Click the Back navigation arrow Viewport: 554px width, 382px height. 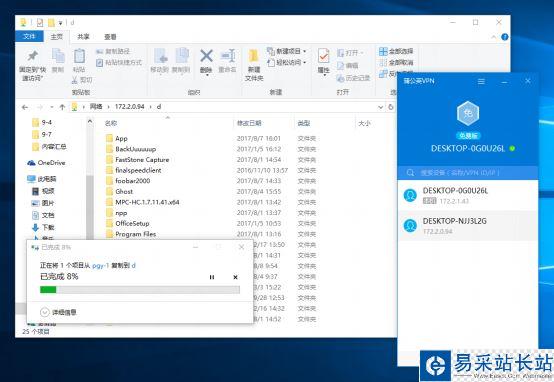pos(25,107)
